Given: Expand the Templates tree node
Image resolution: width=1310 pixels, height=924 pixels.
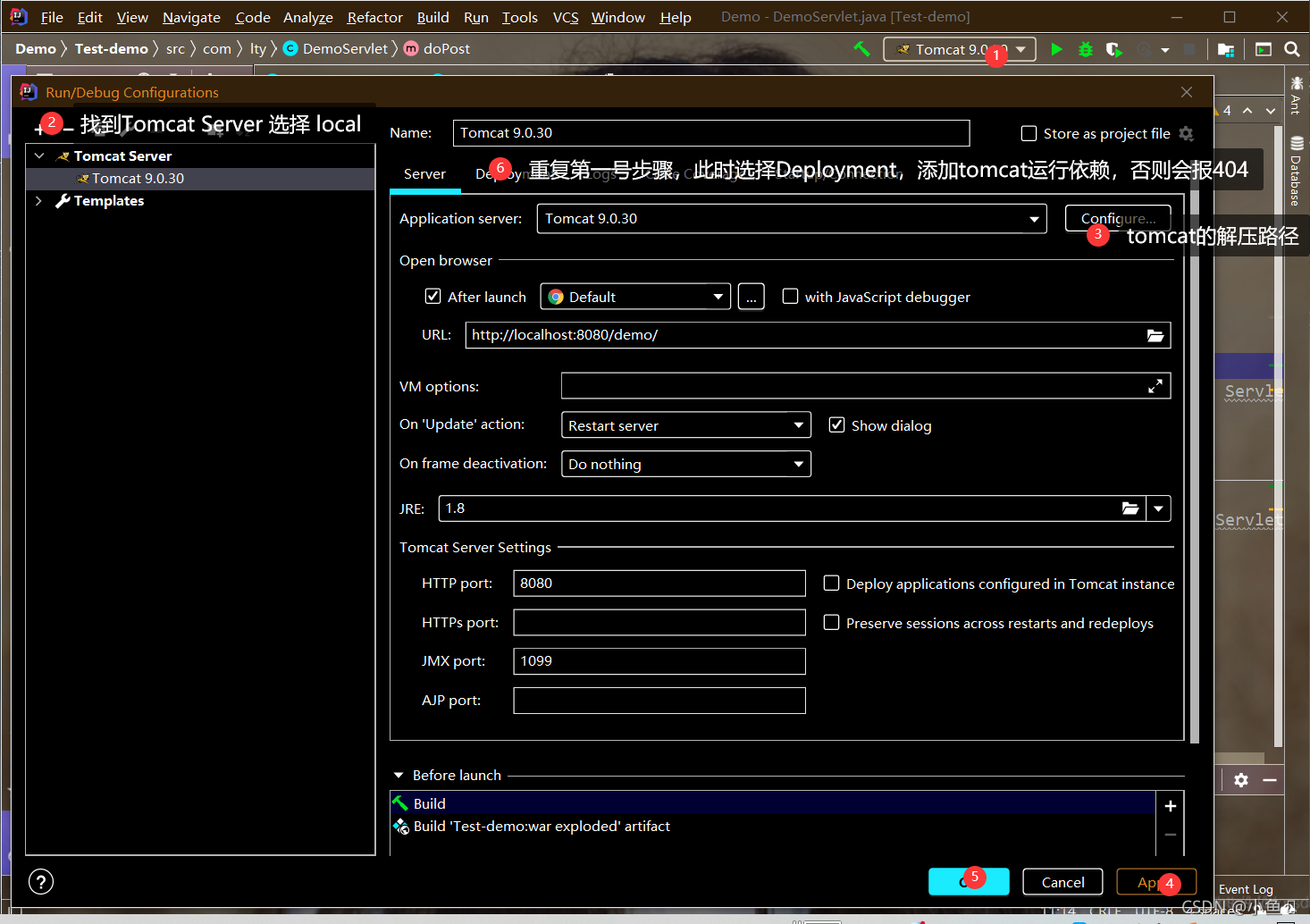Looking at the screenshot, I should click(x=38, y=201).
